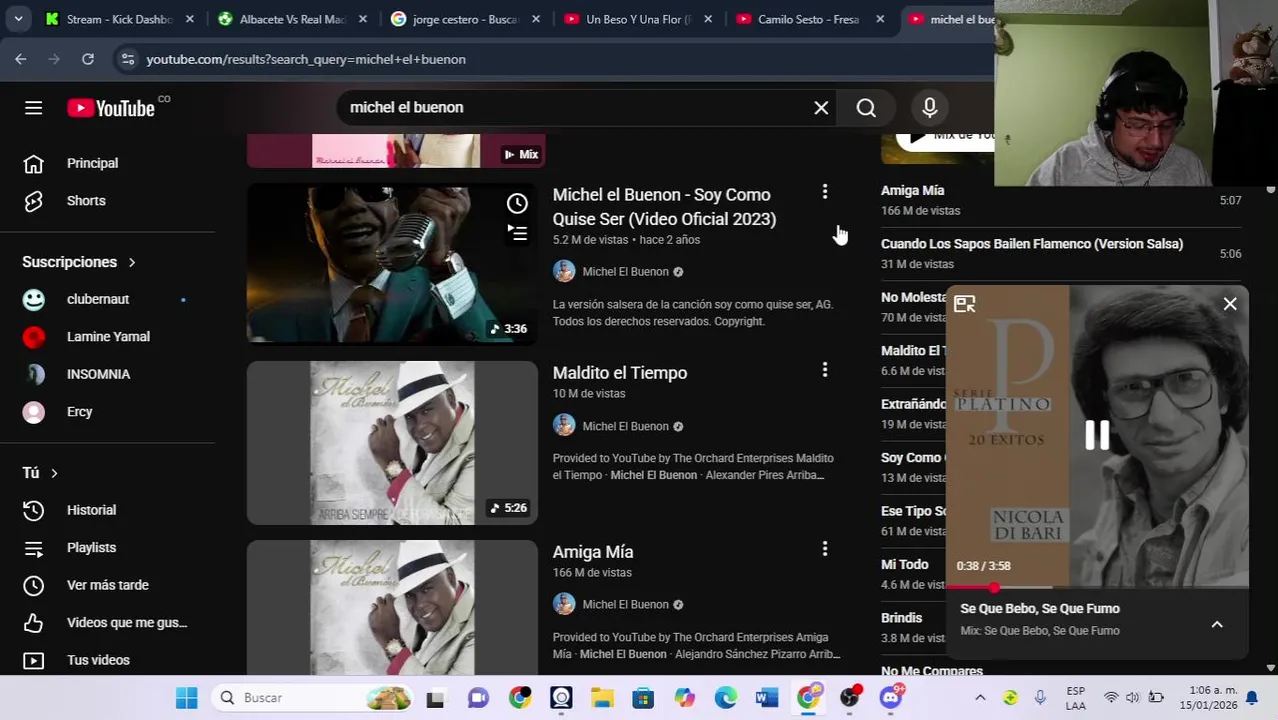Open the notifications bell in the tray

pyautogui.click(x=1252, y=698)
